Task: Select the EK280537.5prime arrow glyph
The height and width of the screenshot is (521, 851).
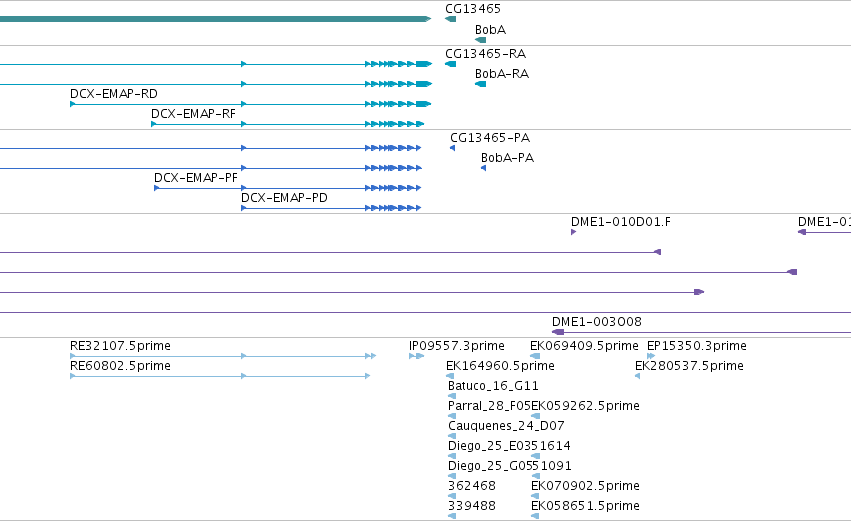Action: [638, 376]
